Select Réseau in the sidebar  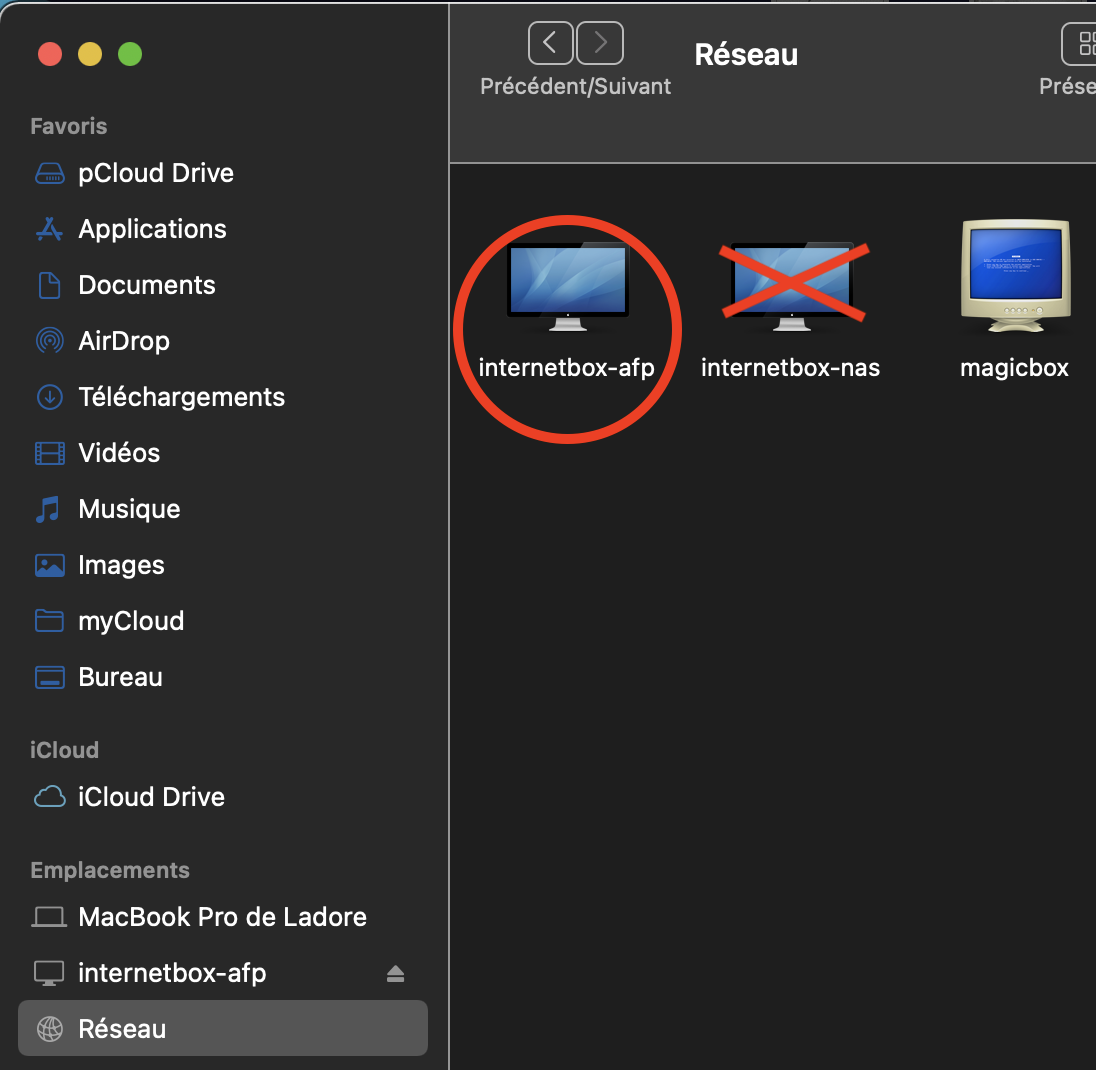coord(122,1029)
